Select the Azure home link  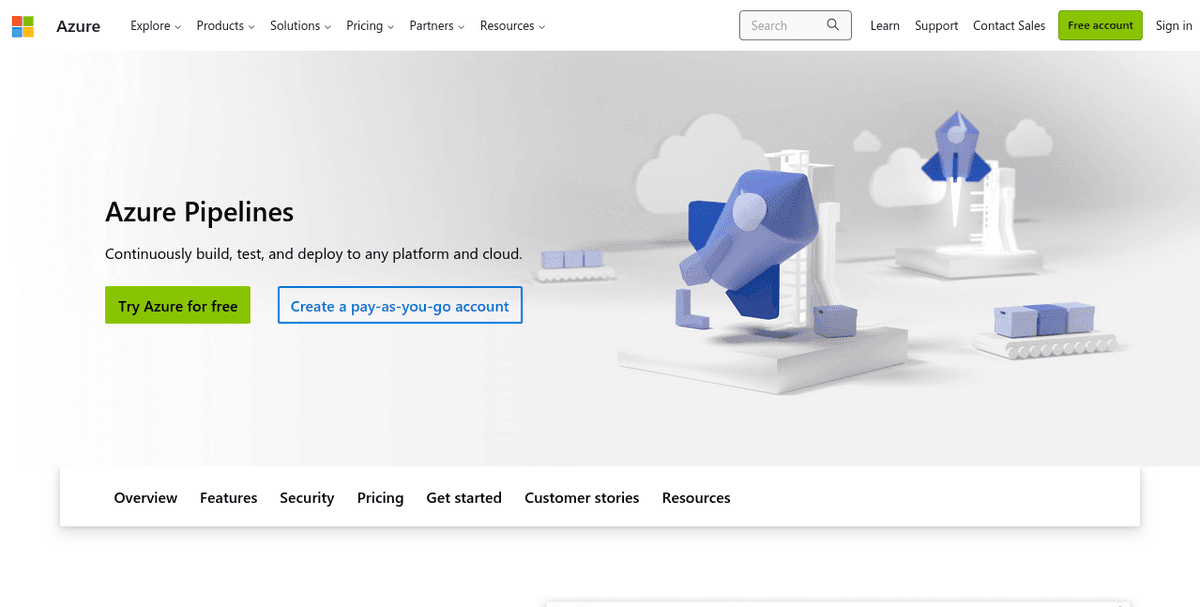pos(78,26)
